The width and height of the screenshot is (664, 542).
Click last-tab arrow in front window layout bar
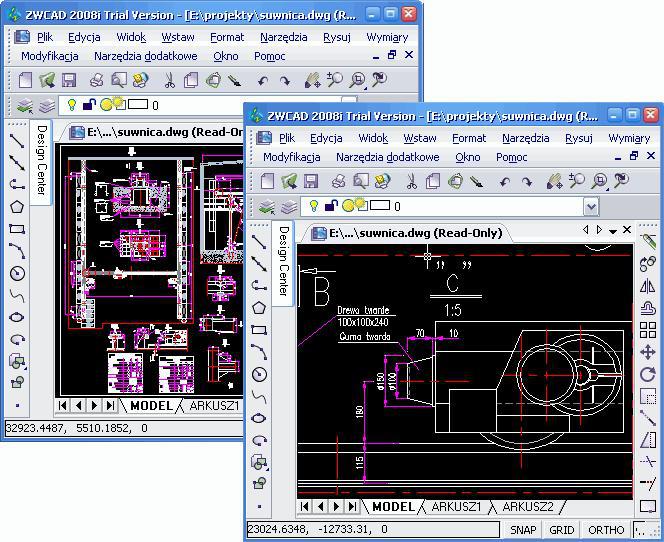pos(352,506)
